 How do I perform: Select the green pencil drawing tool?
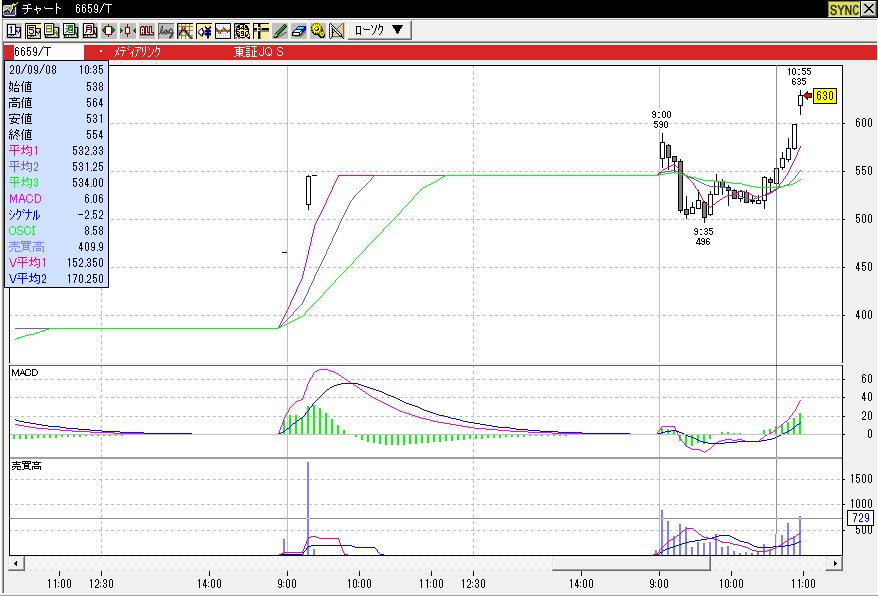[x=280, y=30]
